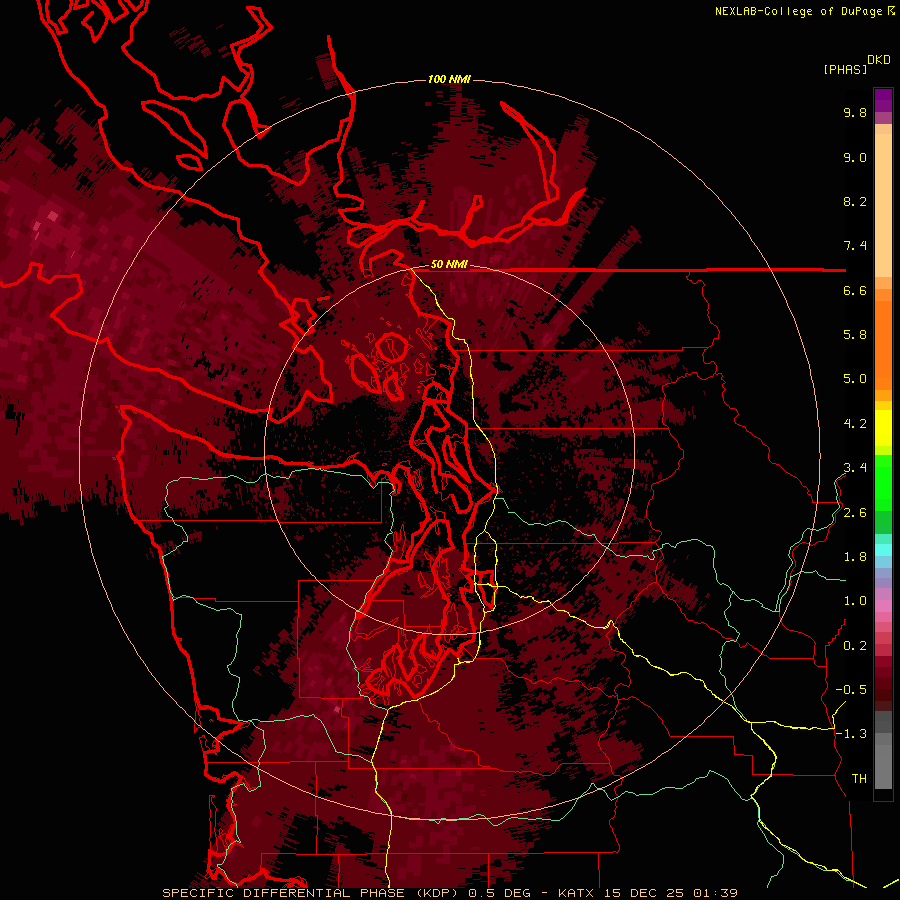The height and width of the screenshot is (900, 900).
Task: Click the 50 NMI range ring label
Action: tap(449, 264)
